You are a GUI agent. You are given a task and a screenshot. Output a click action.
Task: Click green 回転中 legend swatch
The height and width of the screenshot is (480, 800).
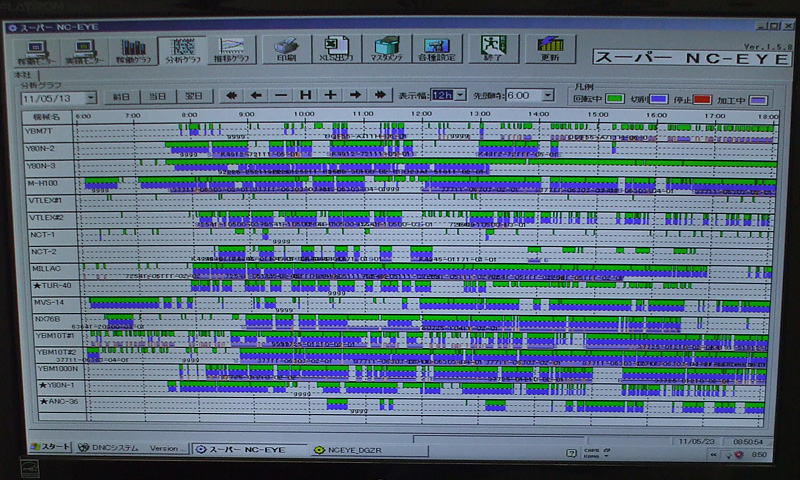615,98
